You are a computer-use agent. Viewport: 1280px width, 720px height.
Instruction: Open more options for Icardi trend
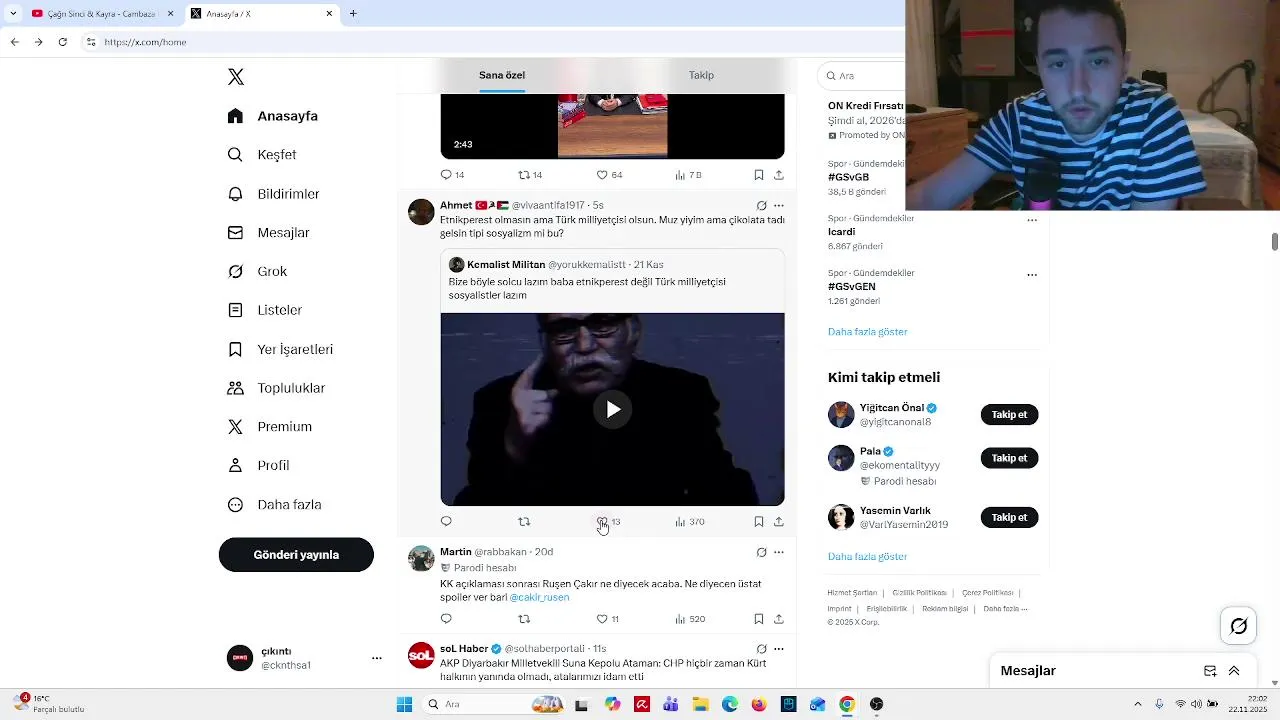[1032, 220]
